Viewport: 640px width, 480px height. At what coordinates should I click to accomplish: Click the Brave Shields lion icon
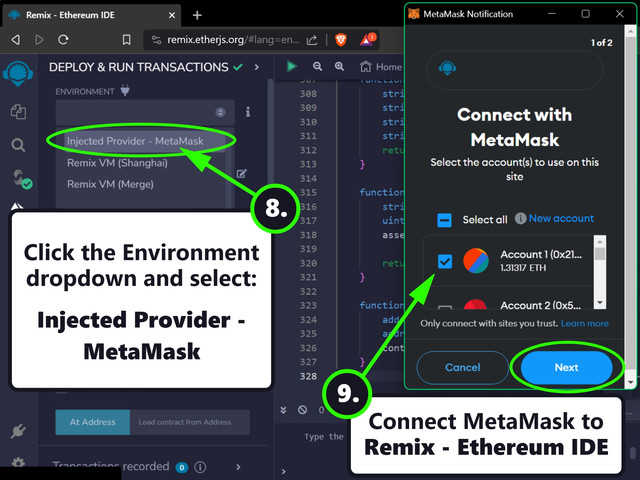[345, 40]
